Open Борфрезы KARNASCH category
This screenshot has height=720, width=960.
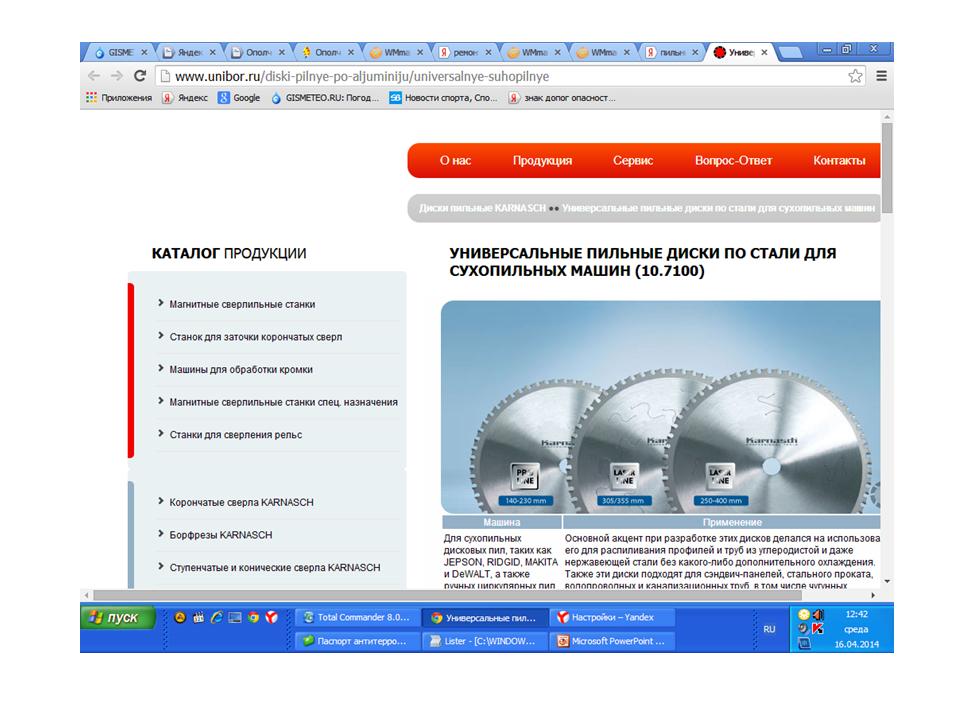coord(221,535)
